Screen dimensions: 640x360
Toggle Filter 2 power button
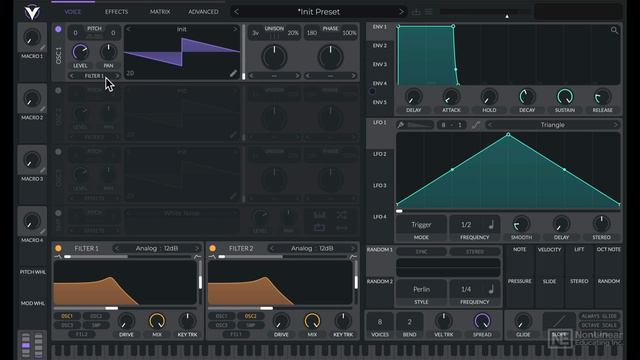click(213, 248)
